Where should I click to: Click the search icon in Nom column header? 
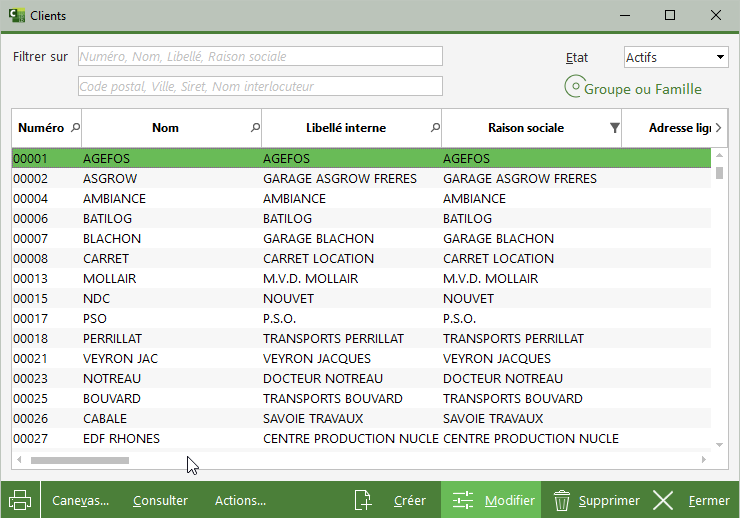[255, 127]
